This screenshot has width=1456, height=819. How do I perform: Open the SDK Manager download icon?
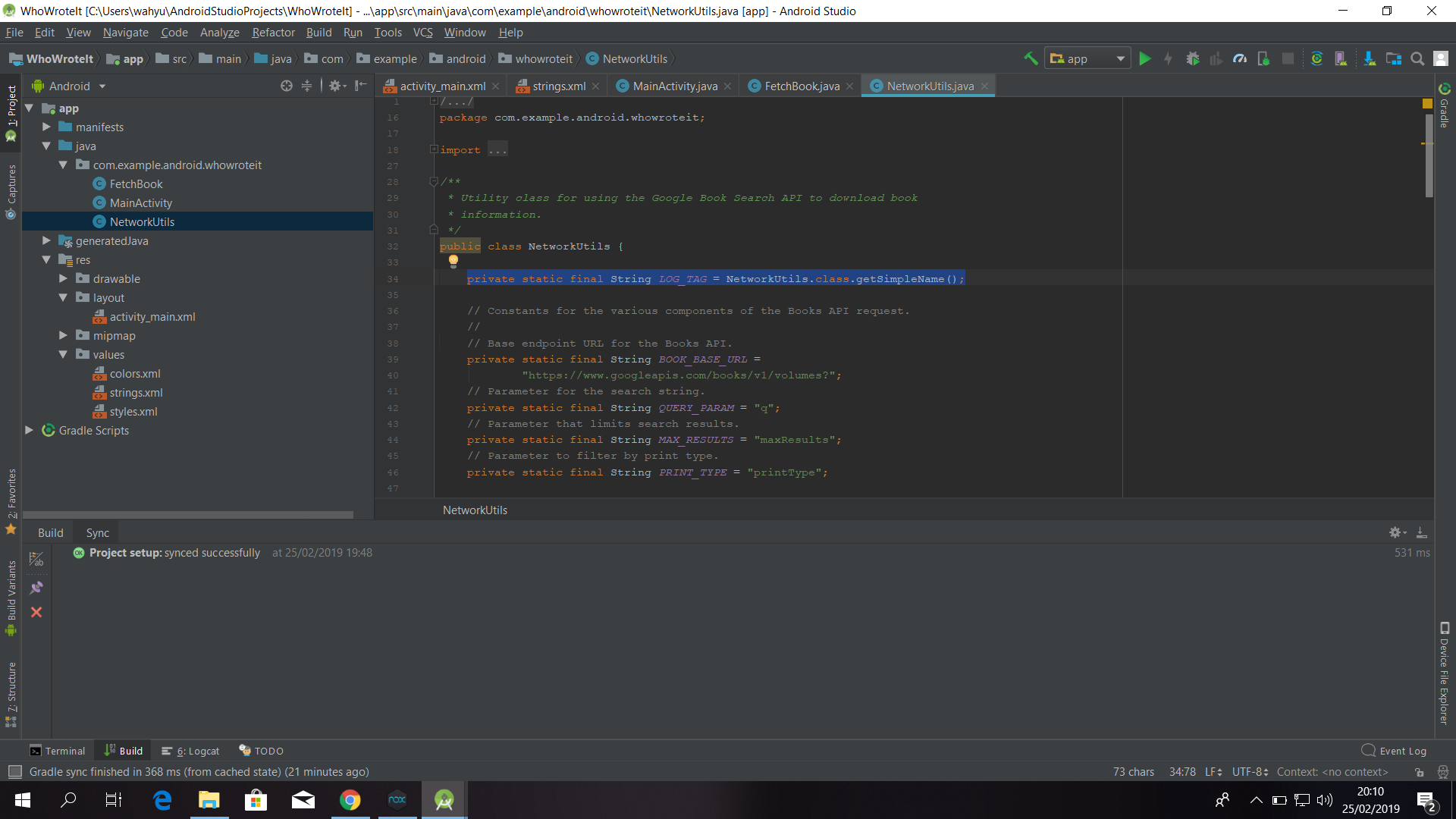[x=1369, y=59]
